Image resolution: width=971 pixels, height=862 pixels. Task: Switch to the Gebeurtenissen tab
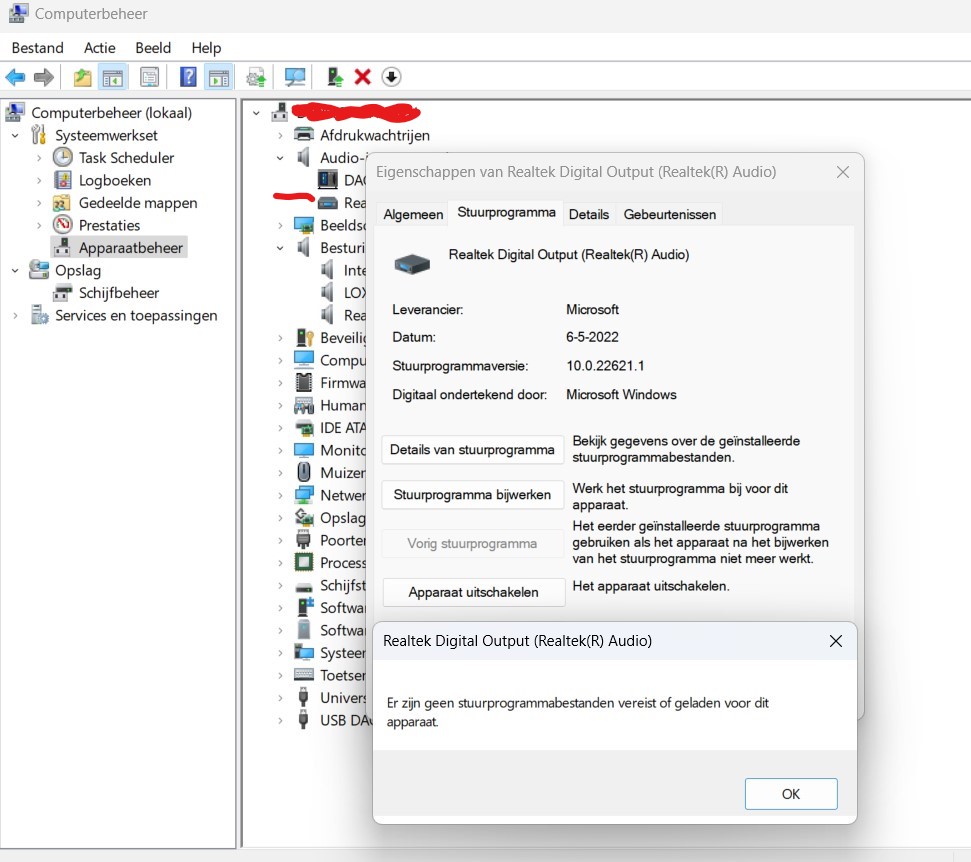point(669,214)
